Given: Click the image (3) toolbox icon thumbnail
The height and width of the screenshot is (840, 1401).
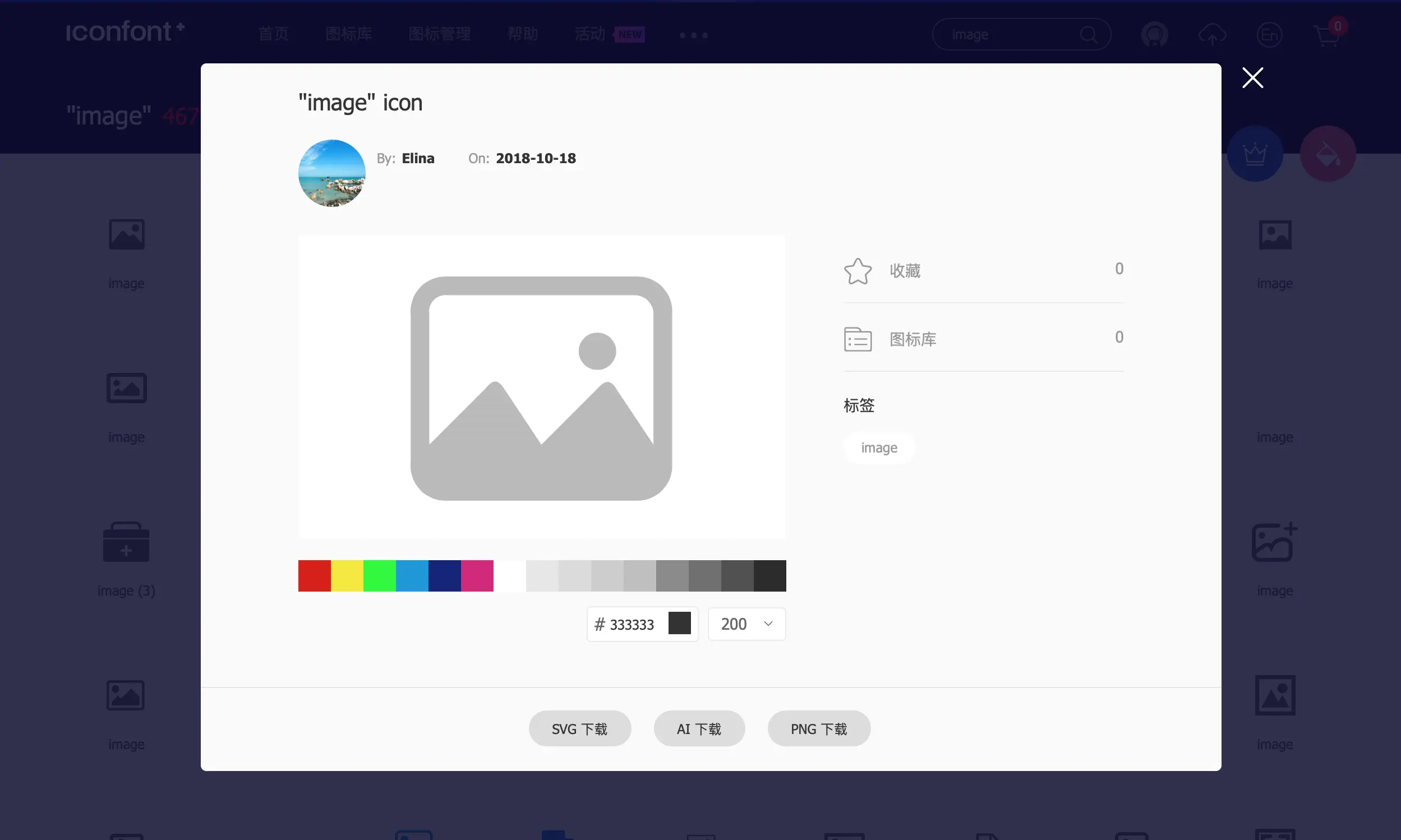Looking at the screenshot, I should coord(126,542).
